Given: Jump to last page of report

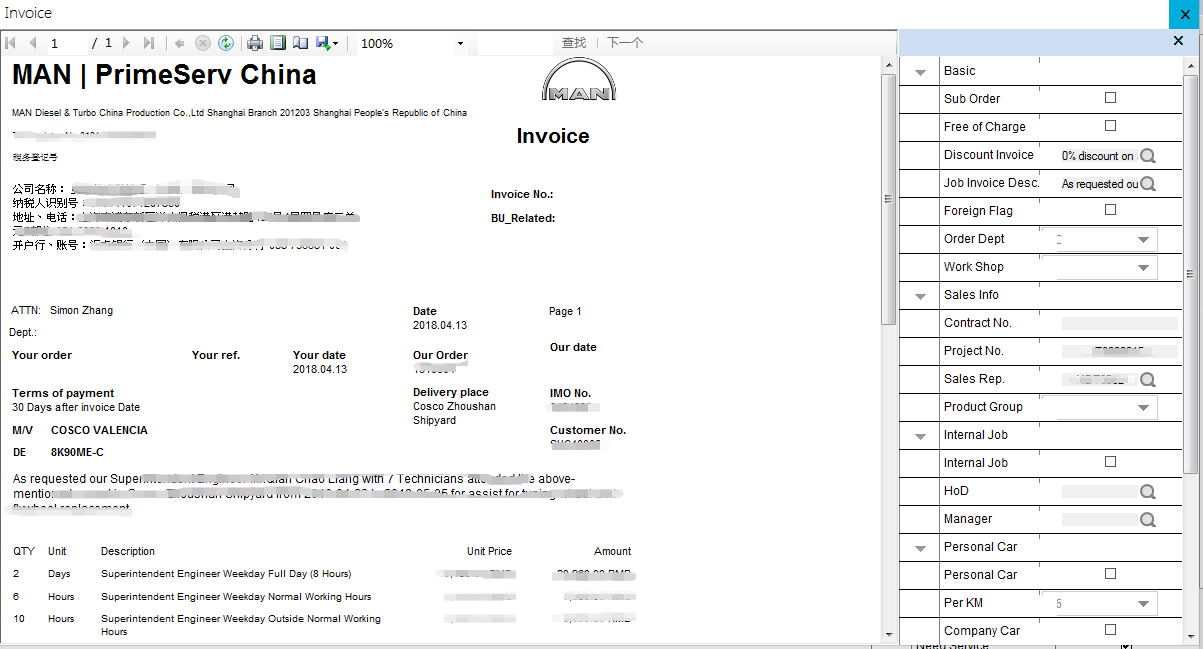Looking at the screenshot, I should click(x=149, y=43).
